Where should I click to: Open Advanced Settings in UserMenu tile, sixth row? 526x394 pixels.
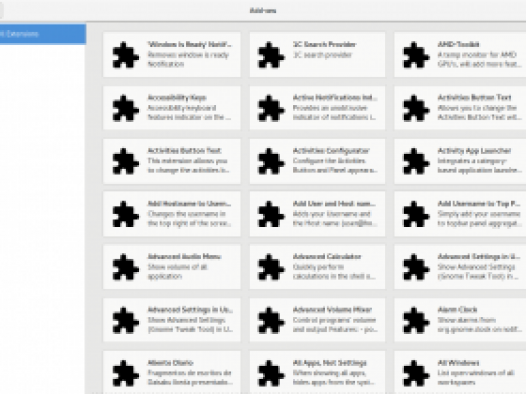(x=172, y=320)
